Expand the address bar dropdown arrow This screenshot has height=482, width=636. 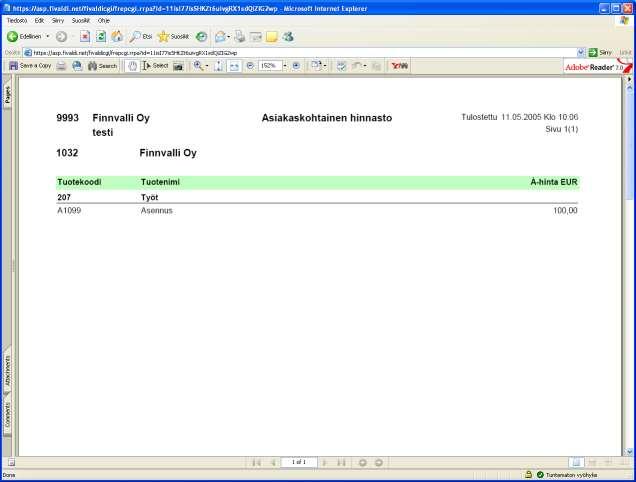[x=581, y=53]
